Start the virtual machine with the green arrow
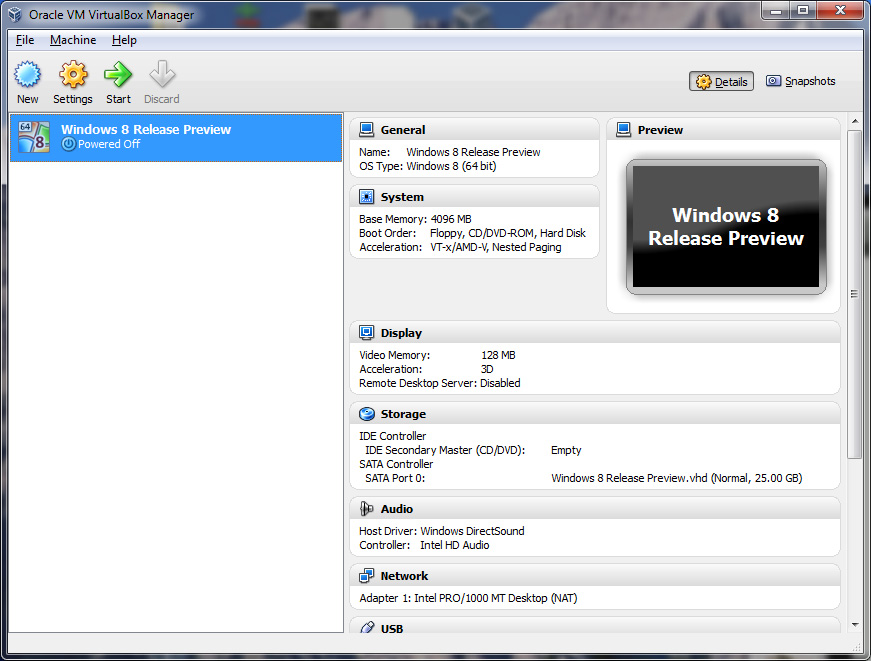The width and height of the screenshot is (871, 661). 118,74
